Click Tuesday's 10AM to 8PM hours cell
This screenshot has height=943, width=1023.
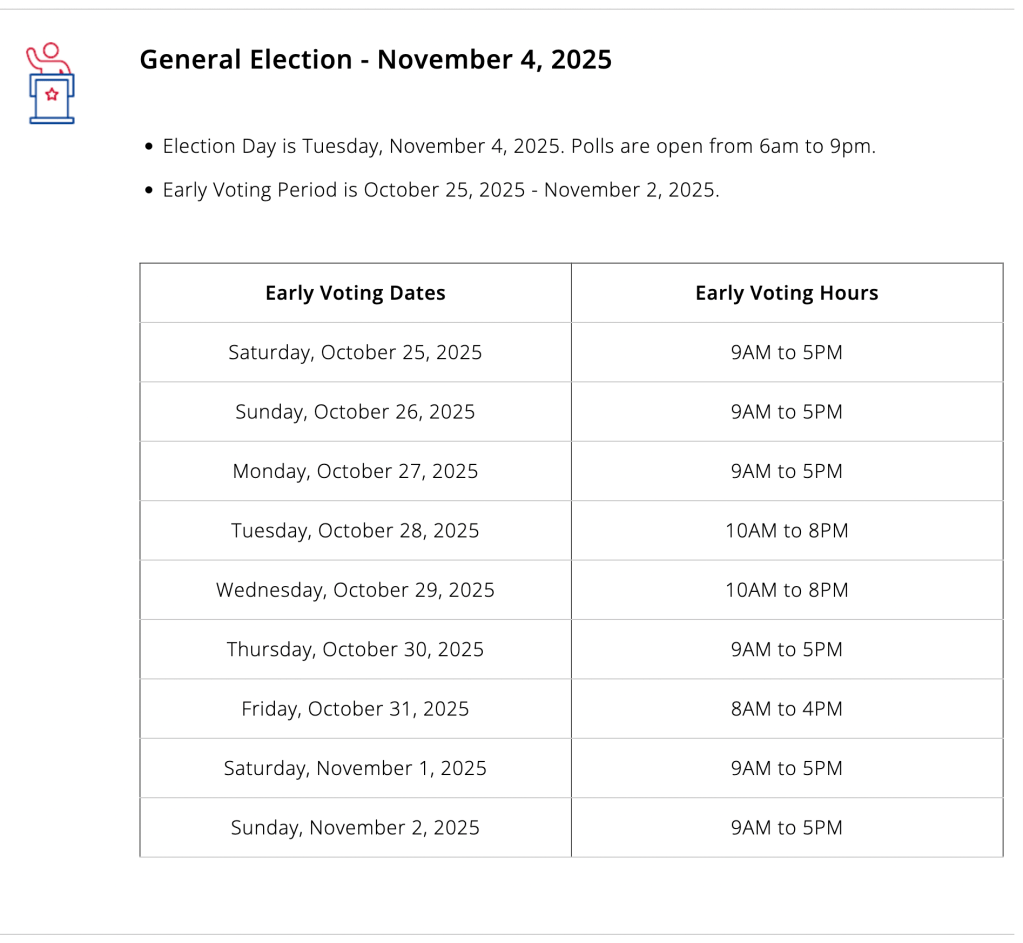[786, 530]
